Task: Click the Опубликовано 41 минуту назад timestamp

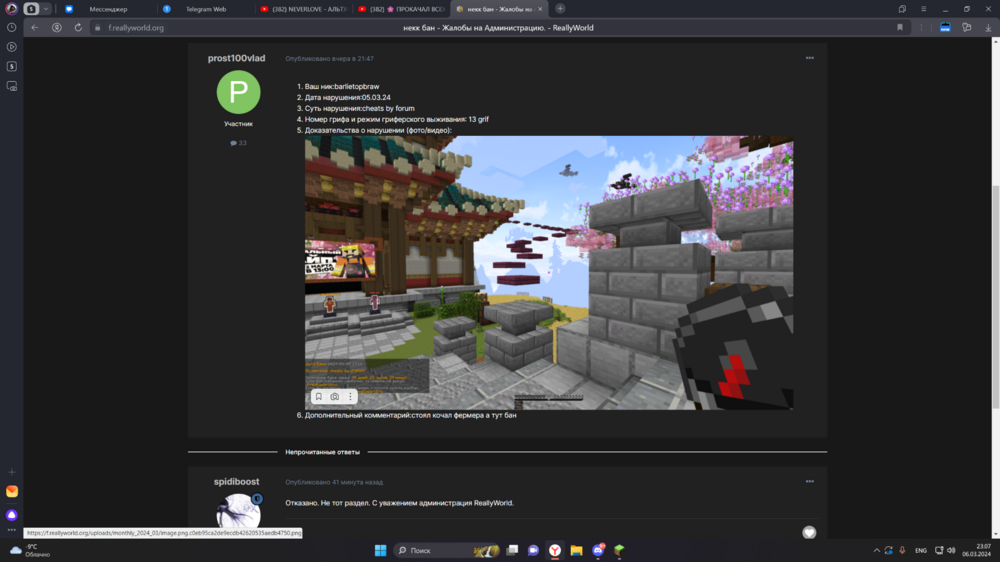Action: 334,482
